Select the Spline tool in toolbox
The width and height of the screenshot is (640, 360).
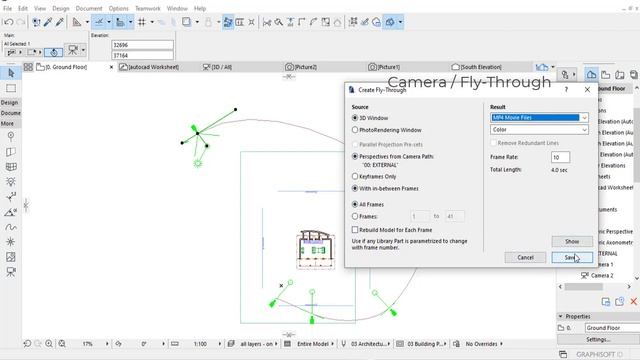coord(11,227)
